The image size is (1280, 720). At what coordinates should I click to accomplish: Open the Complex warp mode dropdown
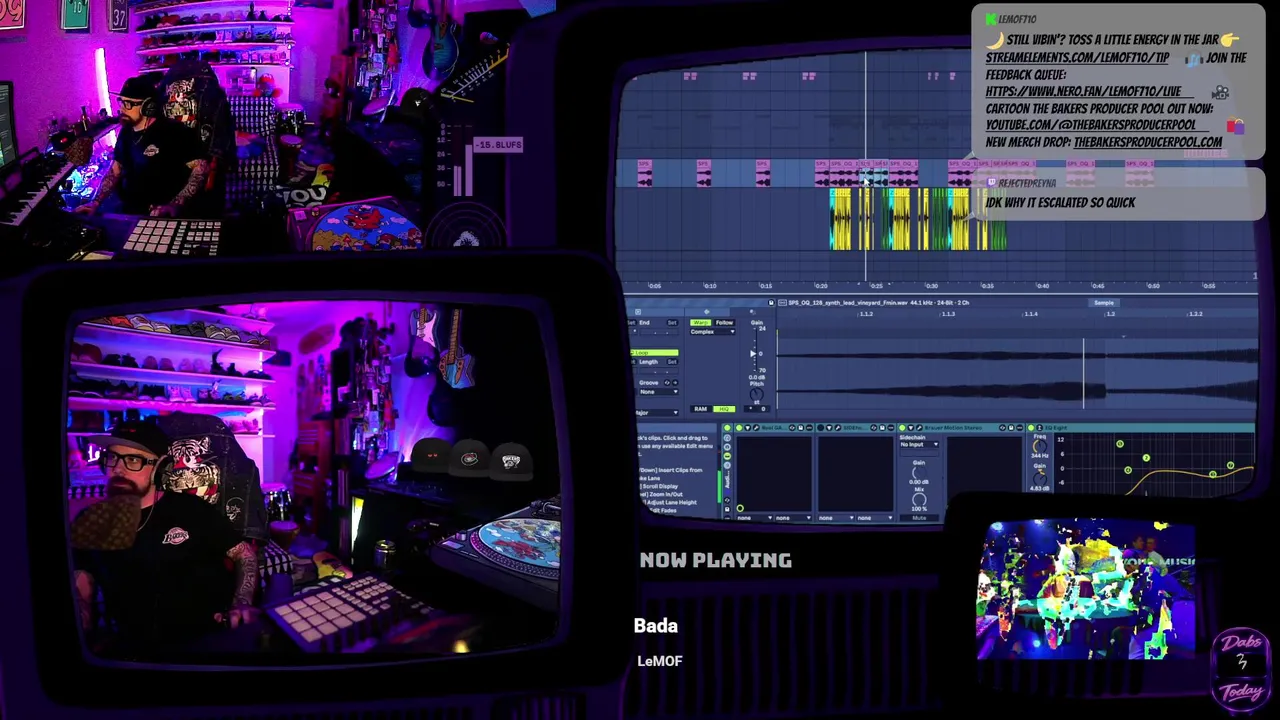712,332
